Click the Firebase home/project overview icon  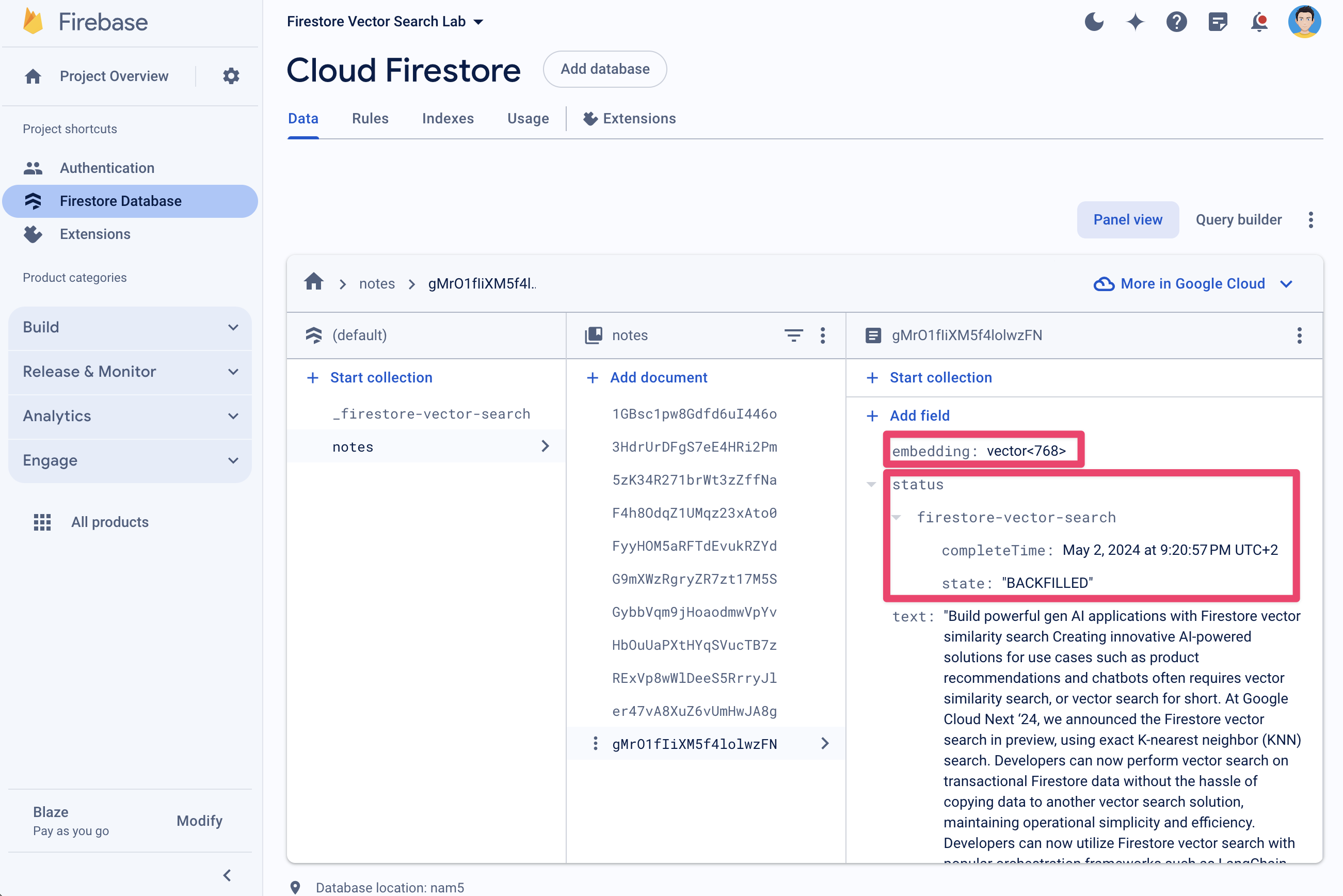[x=33, y=76]
